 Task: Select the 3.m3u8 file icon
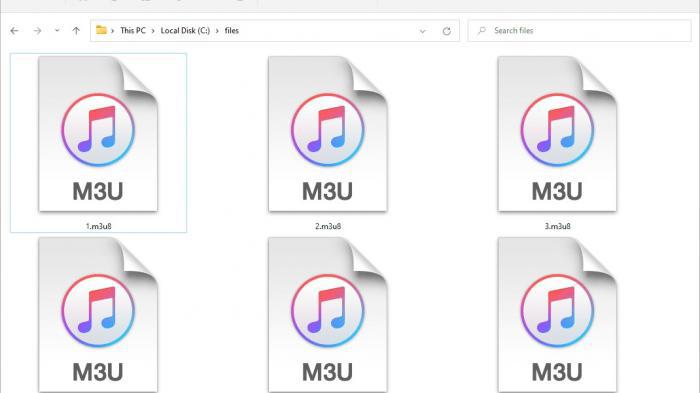click(557, 134)
